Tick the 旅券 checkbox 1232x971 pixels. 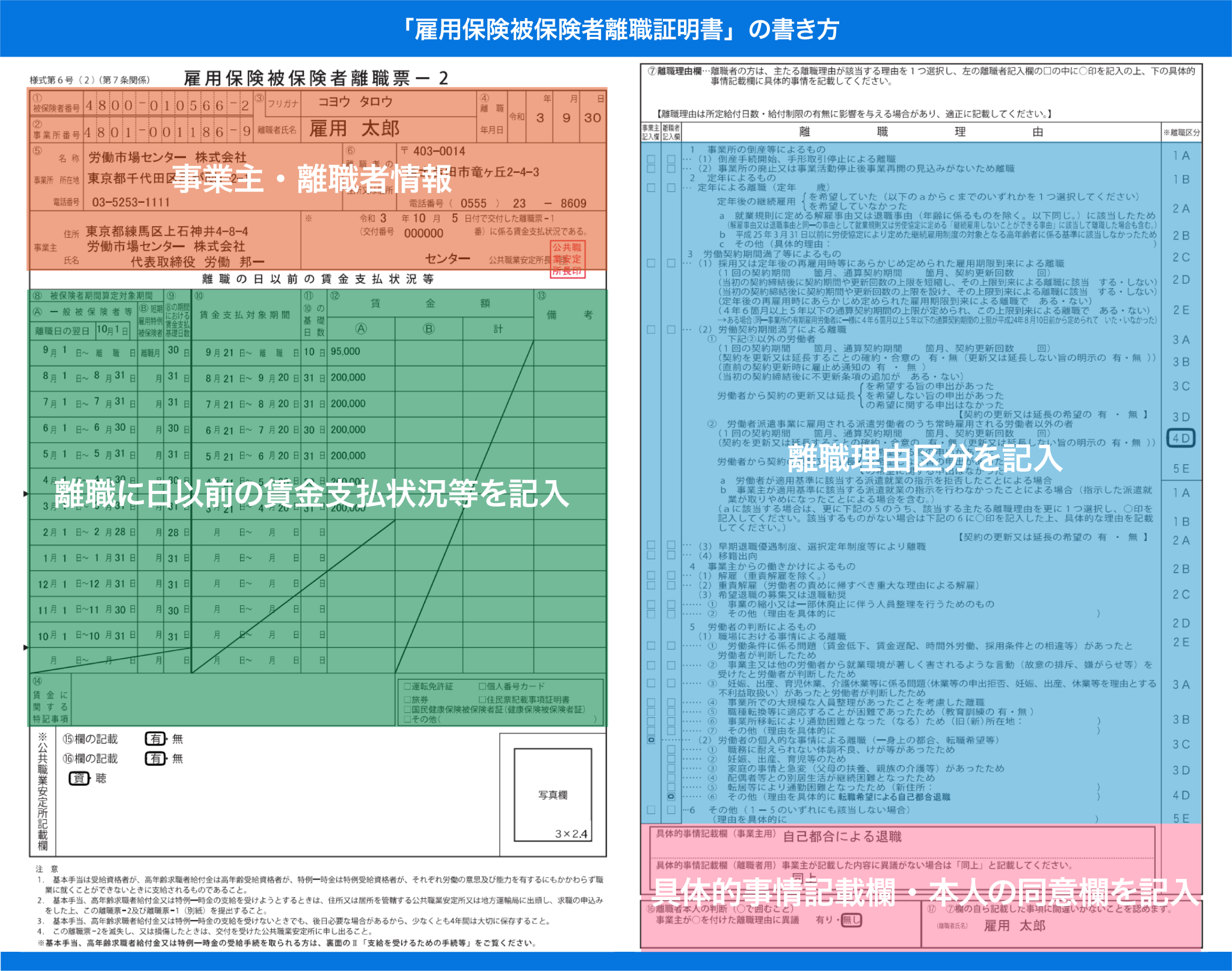point(407,700)
